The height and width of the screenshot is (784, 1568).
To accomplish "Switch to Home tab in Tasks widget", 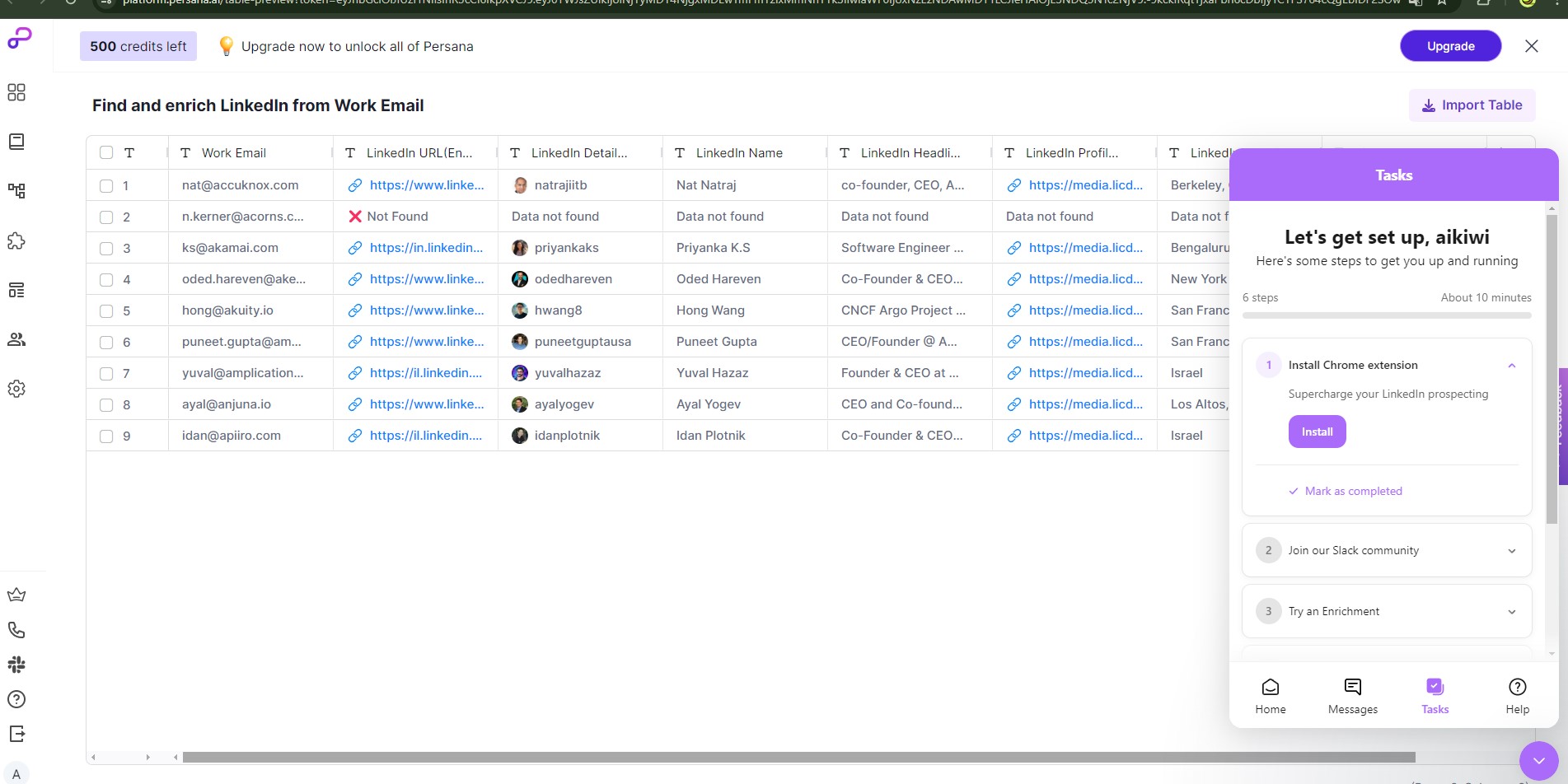I will (x=1271, y=696).
